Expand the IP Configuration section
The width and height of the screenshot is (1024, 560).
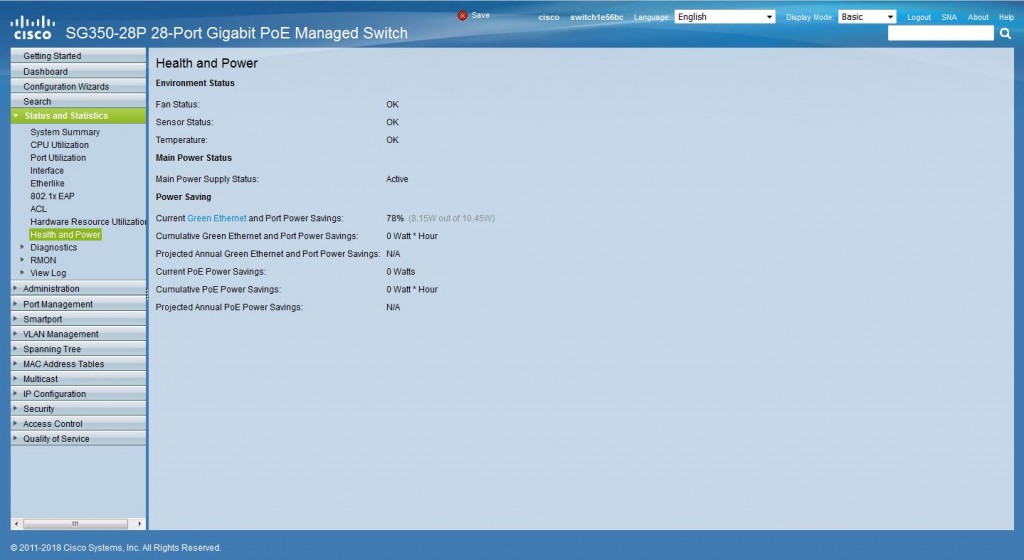(x=78, y=394)
